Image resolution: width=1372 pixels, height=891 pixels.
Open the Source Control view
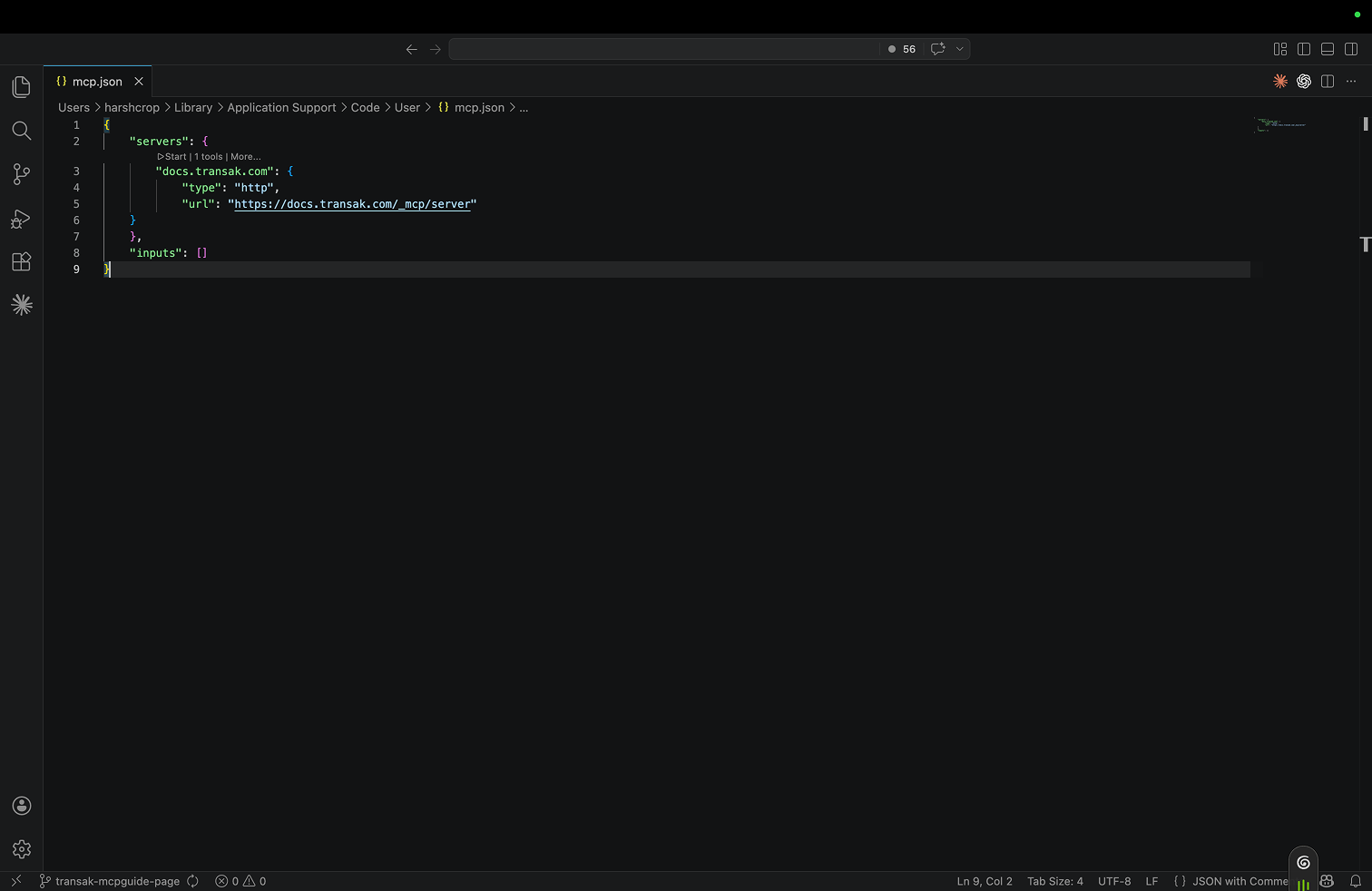pyautogui.click(x=21, y=173)
